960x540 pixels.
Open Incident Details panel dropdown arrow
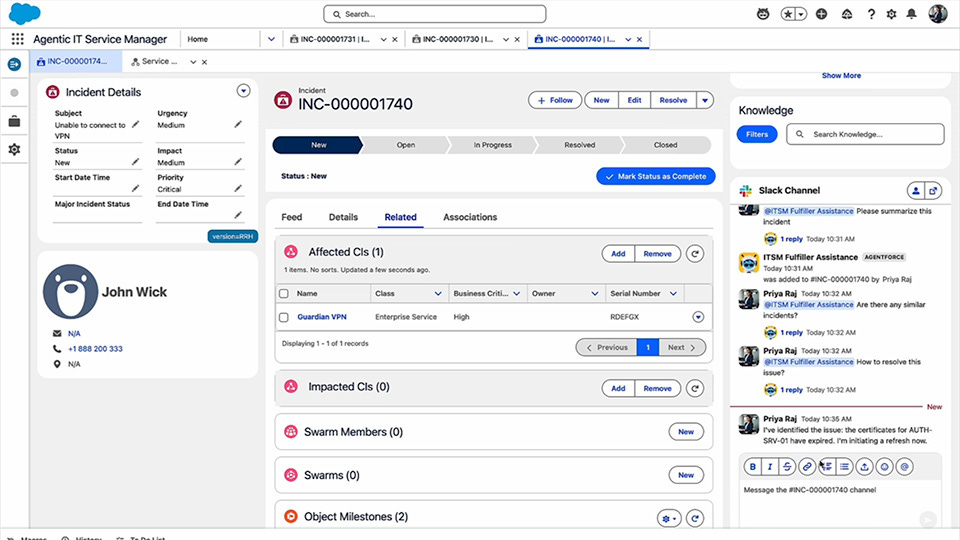coord(243,91)
